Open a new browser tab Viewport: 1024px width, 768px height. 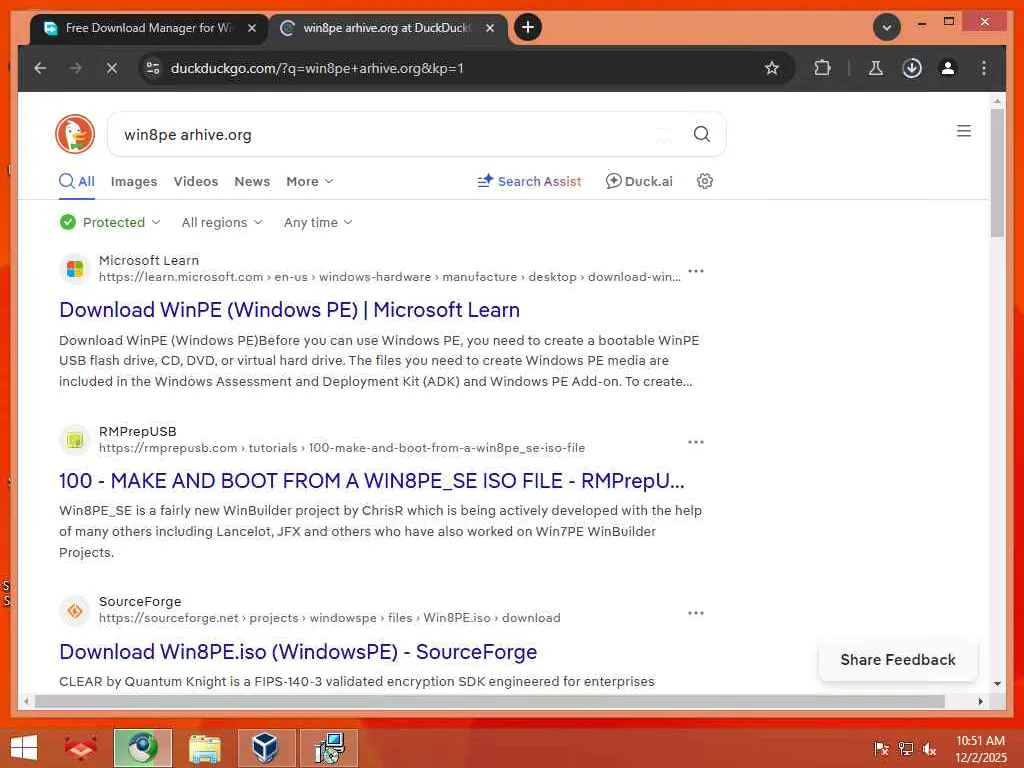[528, 27]
